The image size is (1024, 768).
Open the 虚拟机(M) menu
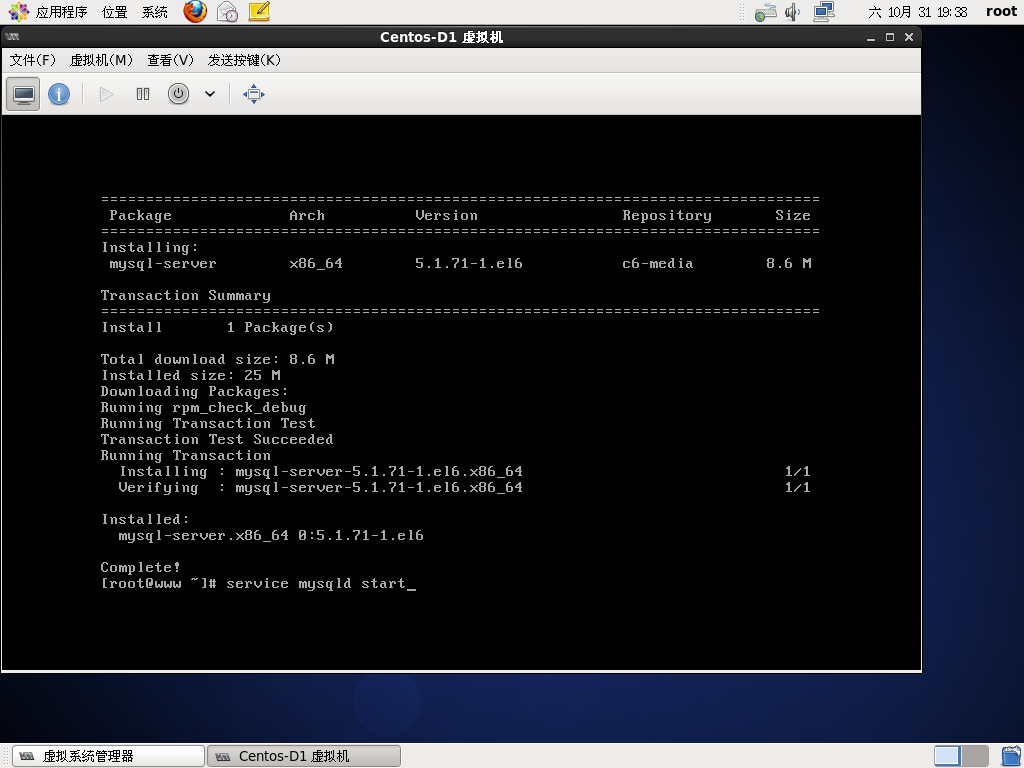pos(101,60)
